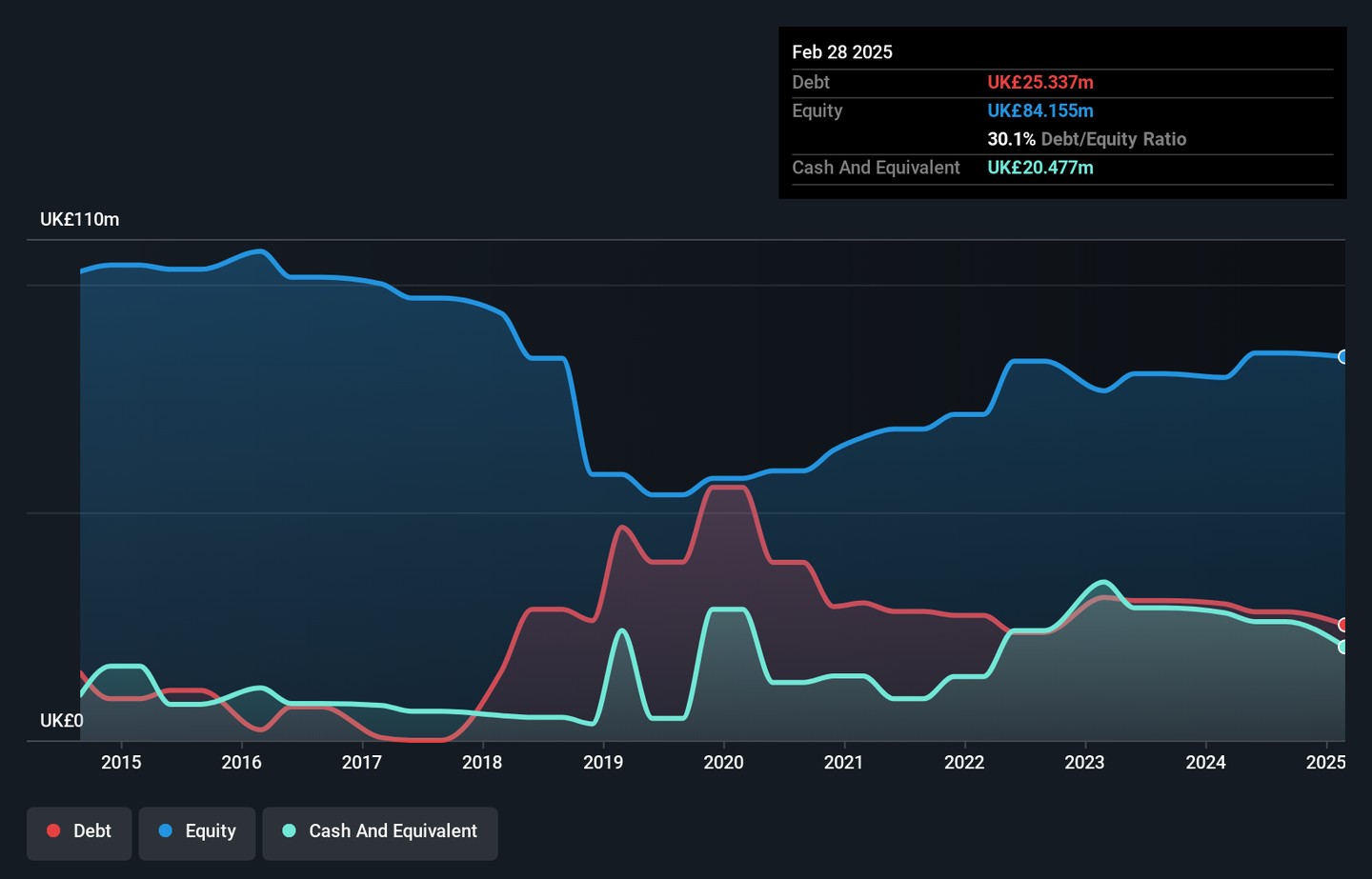The width and height of the screenshot is (1372, 879).
Task: Click the 2023 x-axis label
Action: [x=1084, y=762]
